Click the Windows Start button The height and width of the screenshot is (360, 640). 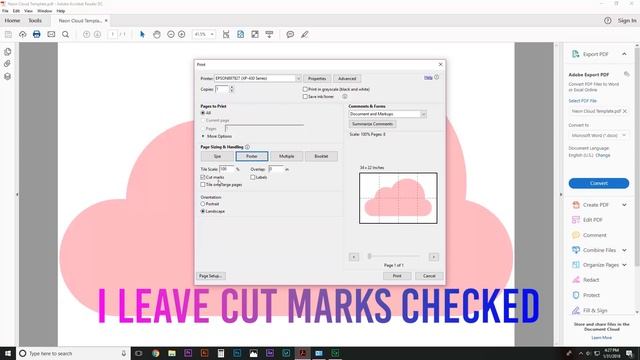[x=7, y=353]
